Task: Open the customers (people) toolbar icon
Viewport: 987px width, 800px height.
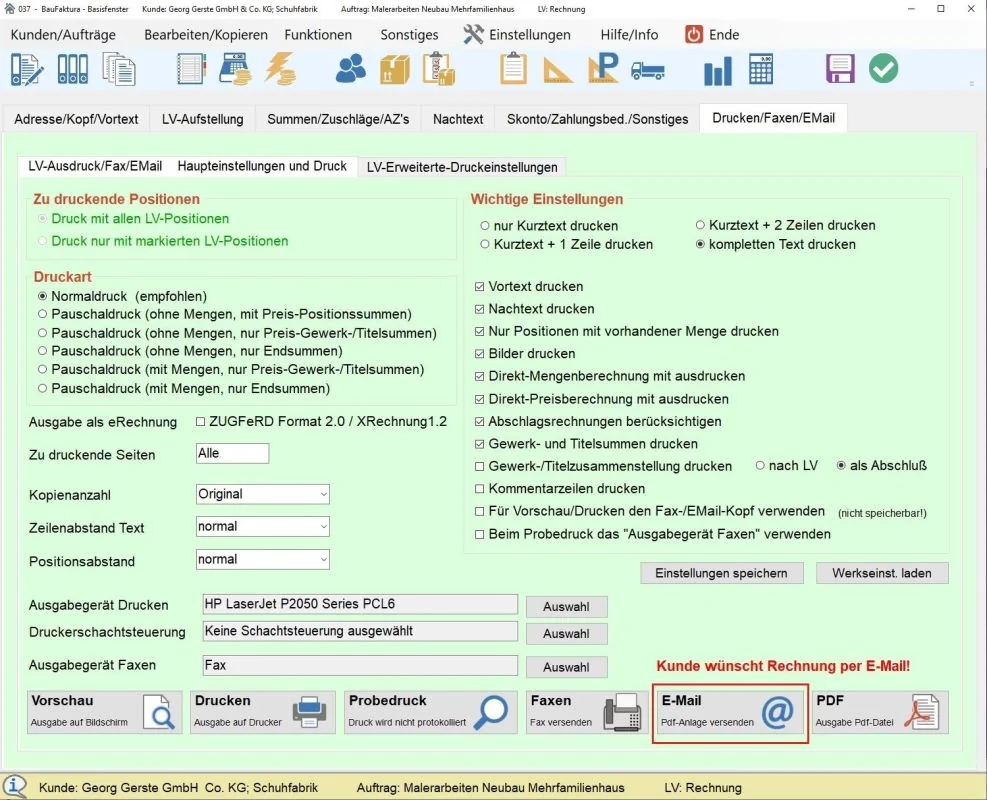Action: click(351, 69)
